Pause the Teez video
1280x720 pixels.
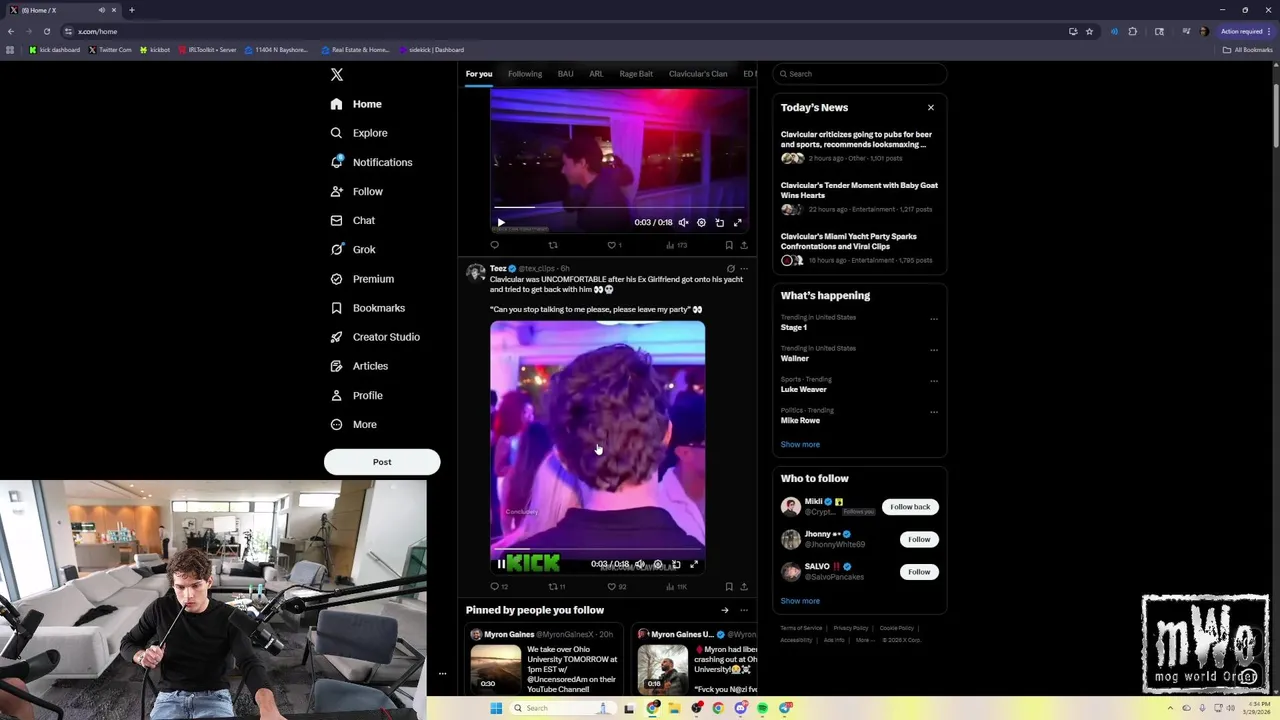(x=501, y=564)
